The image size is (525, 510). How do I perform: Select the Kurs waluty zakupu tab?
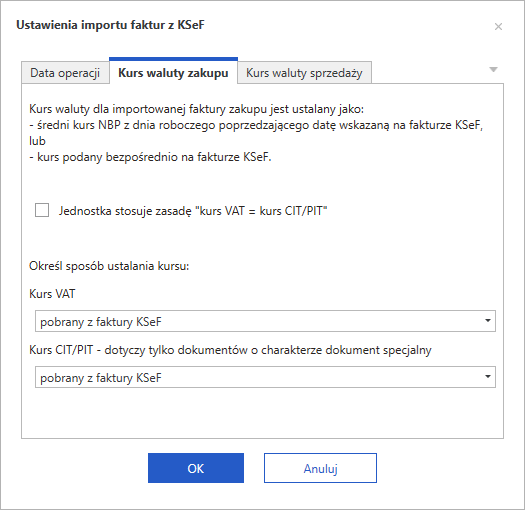[x=173, y=71]
